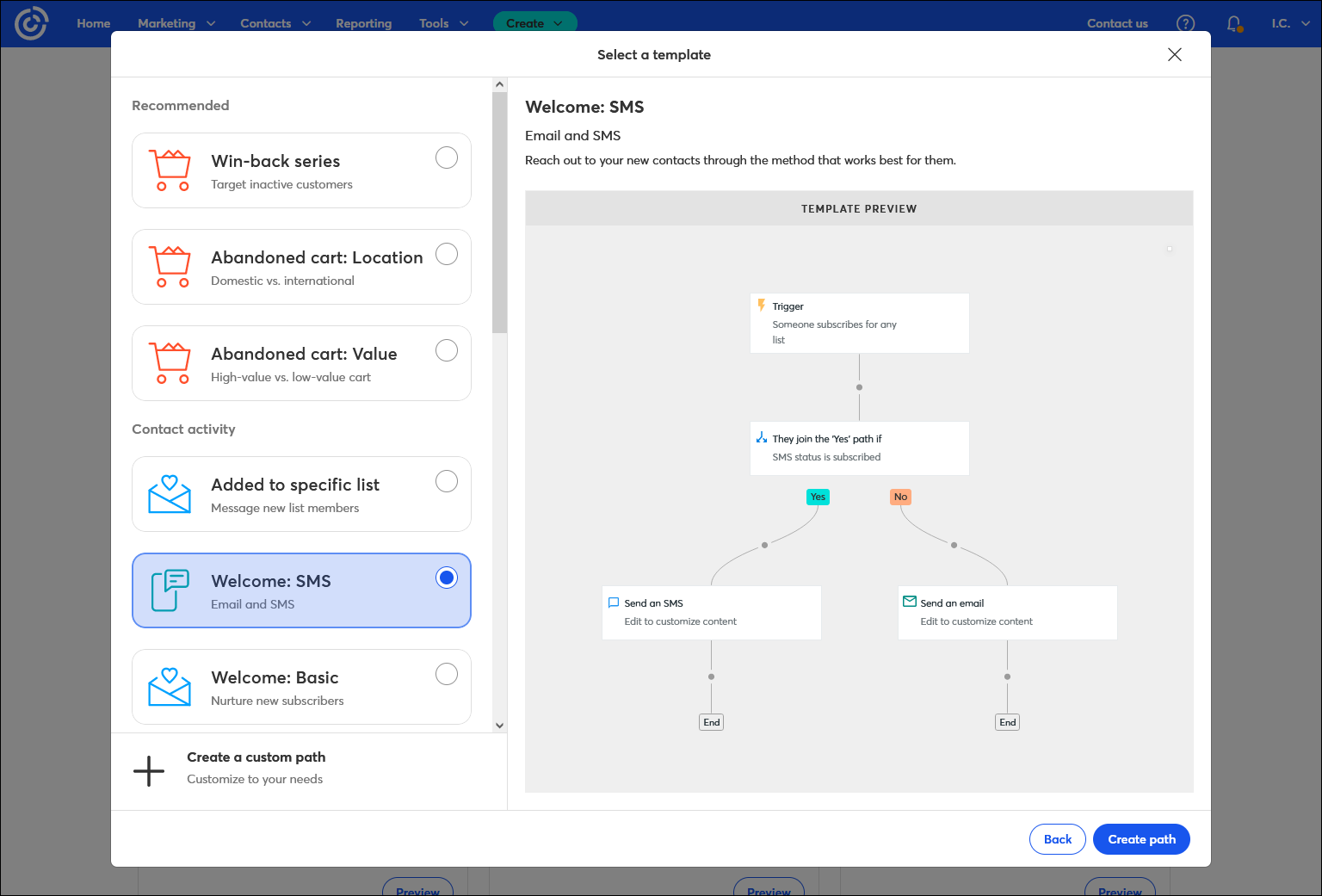
Task: Expand the Tools dropdown
Action: click(442, 23)
